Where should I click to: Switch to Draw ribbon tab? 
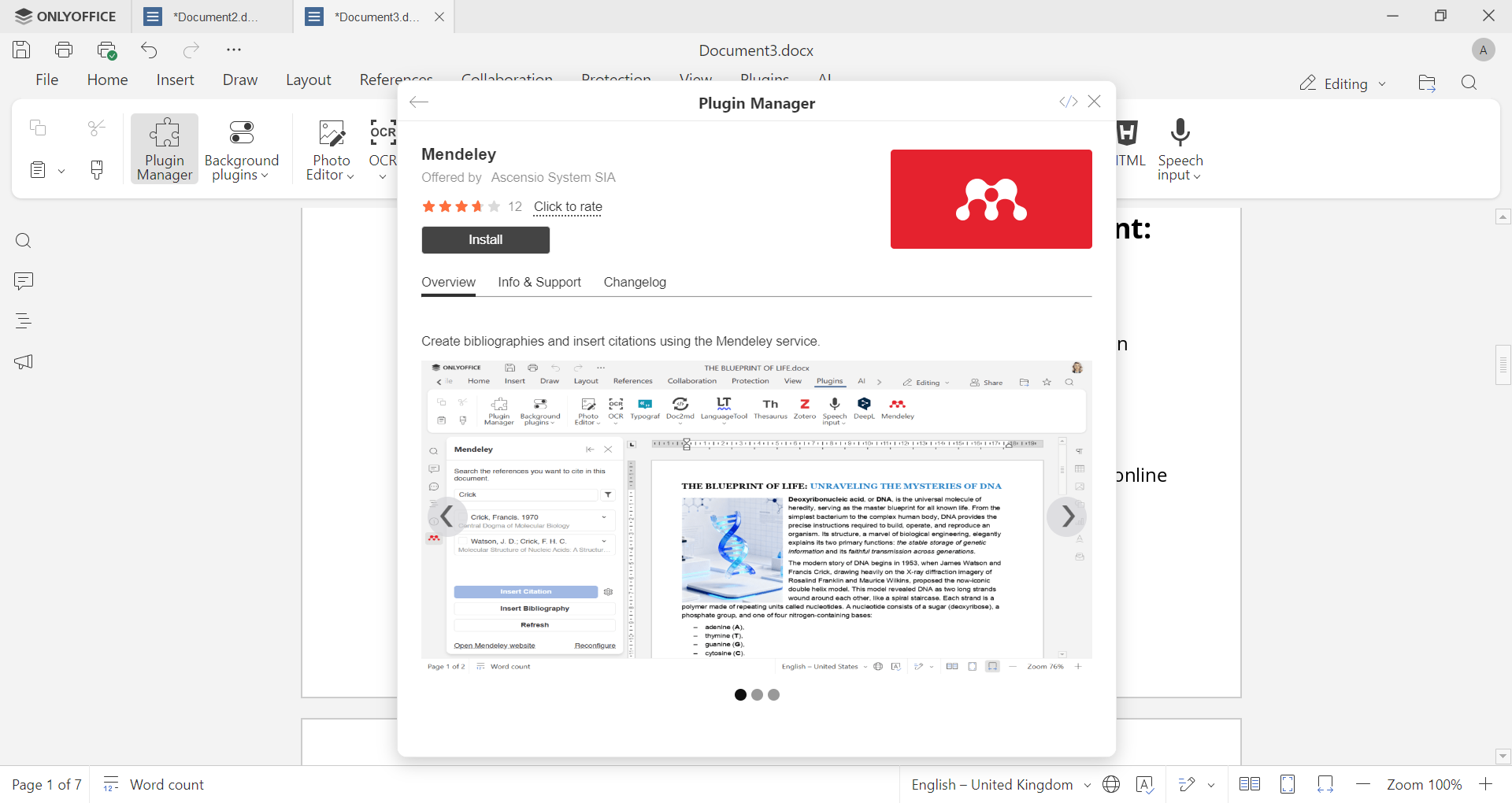[x=240, y=80]
